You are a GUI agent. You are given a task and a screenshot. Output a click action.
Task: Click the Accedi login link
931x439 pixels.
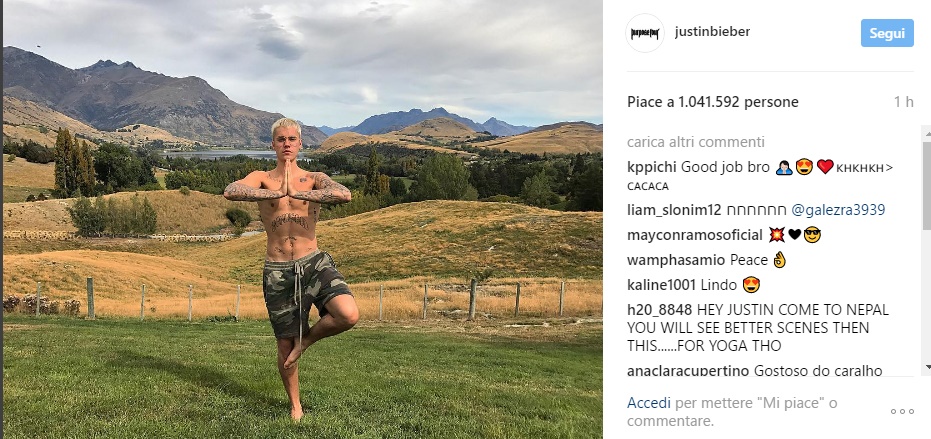pyautogui.click(x=649, y=403)
